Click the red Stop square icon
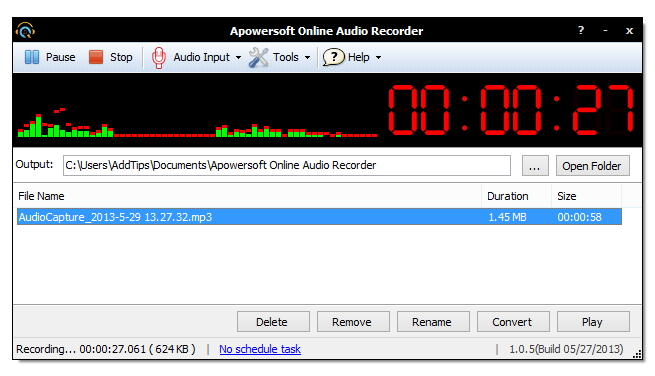 [x=96, y=57]
